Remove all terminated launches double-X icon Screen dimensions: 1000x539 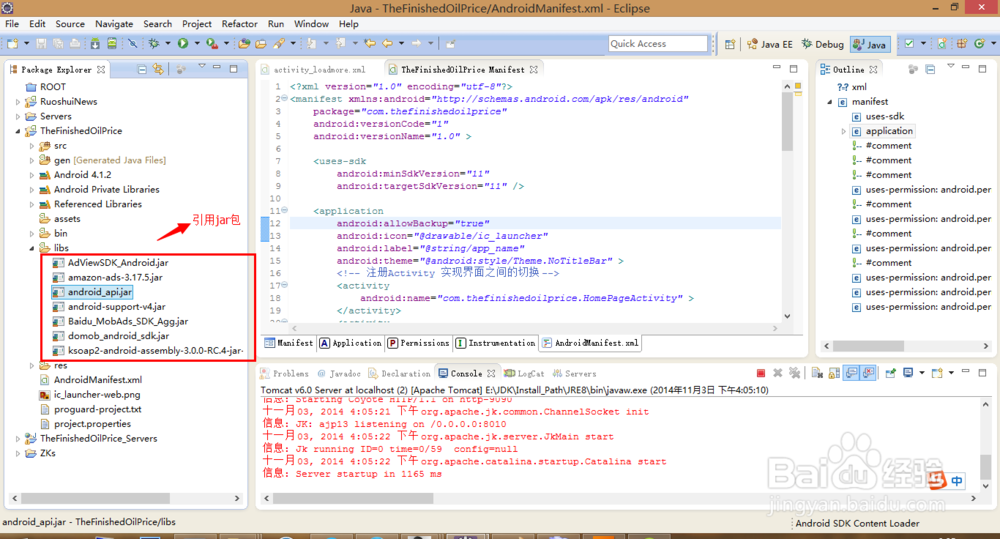[x=795, y=373]
